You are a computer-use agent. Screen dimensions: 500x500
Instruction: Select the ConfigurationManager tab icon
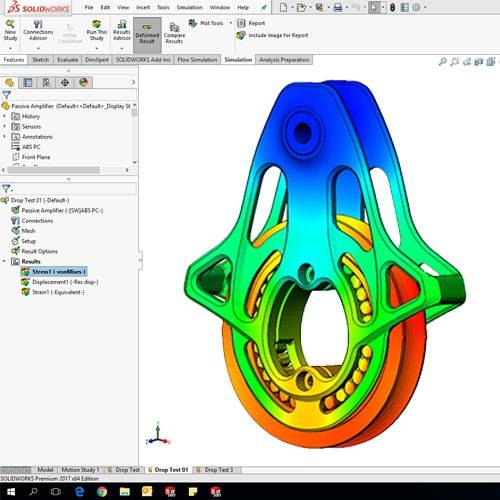(x=46, y=82)
